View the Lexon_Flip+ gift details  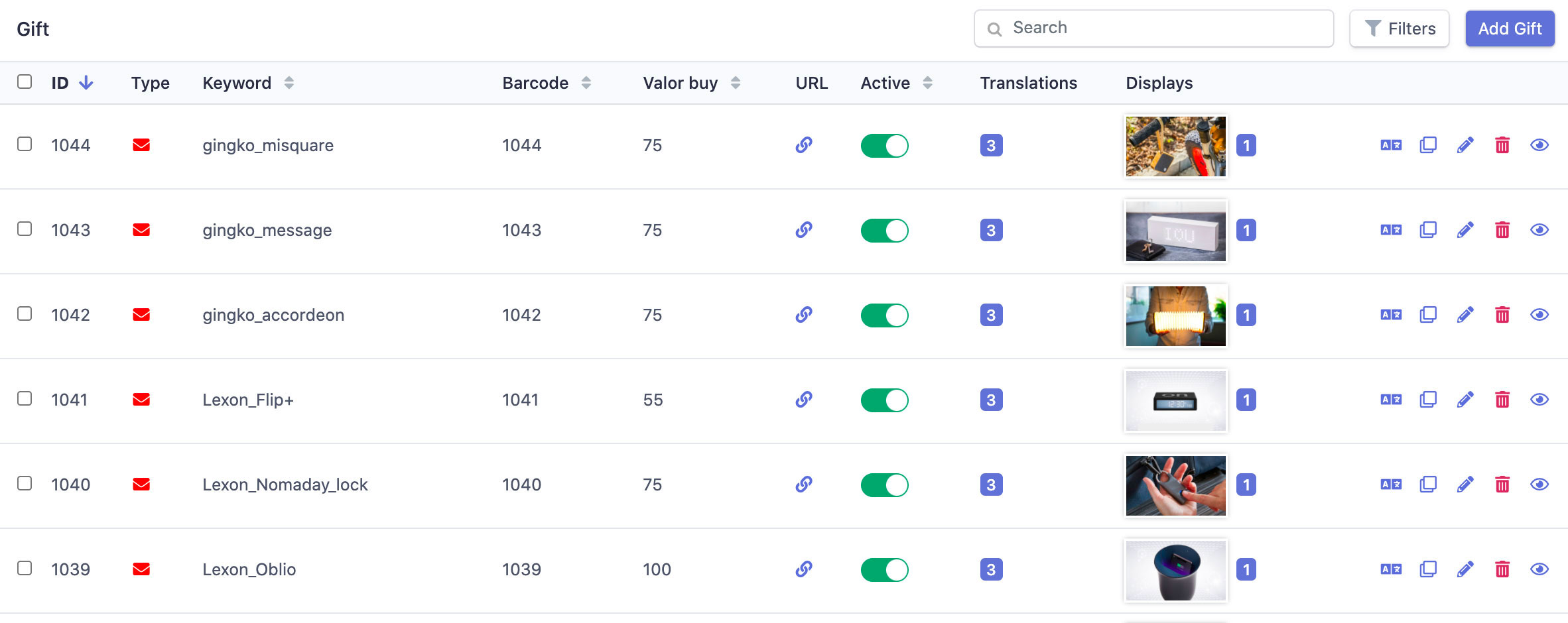click(x=1539, y=400)
